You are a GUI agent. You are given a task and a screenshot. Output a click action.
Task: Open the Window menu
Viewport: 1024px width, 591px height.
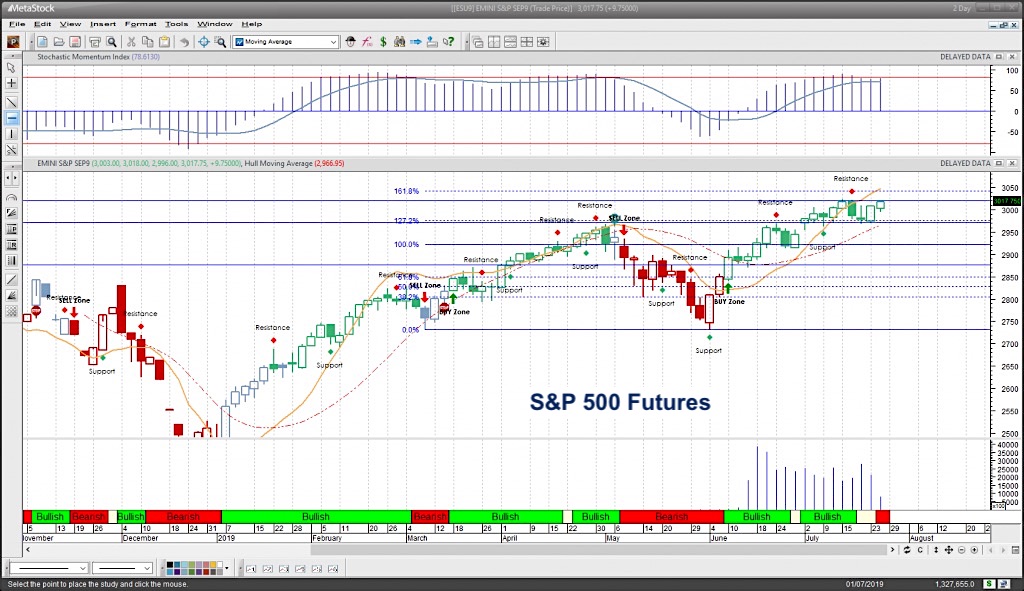(214, 24)
